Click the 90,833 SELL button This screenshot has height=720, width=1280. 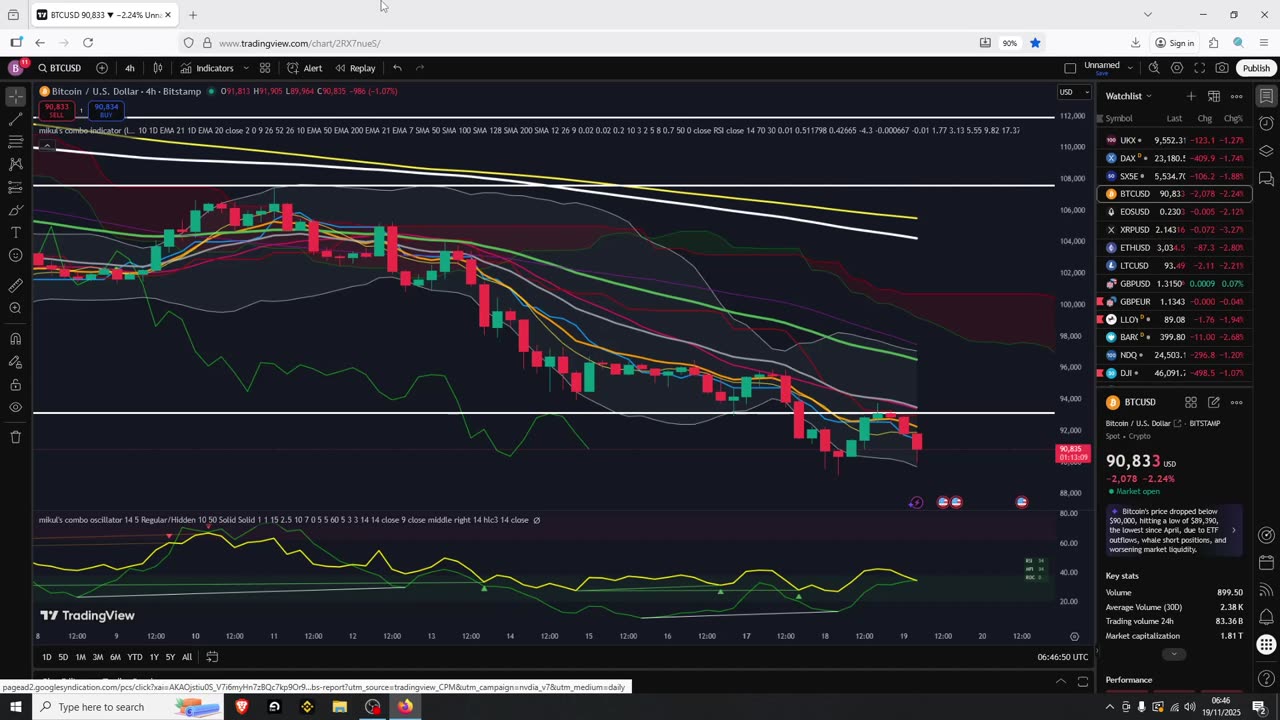tap(56, 110)
